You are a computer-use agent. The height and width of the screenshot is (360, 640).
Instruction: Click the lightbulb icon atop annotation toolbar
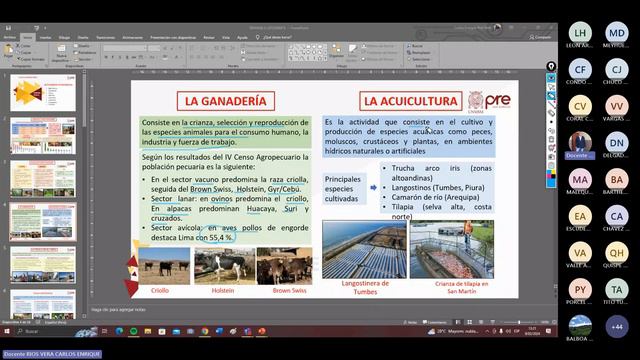(551, 66)
